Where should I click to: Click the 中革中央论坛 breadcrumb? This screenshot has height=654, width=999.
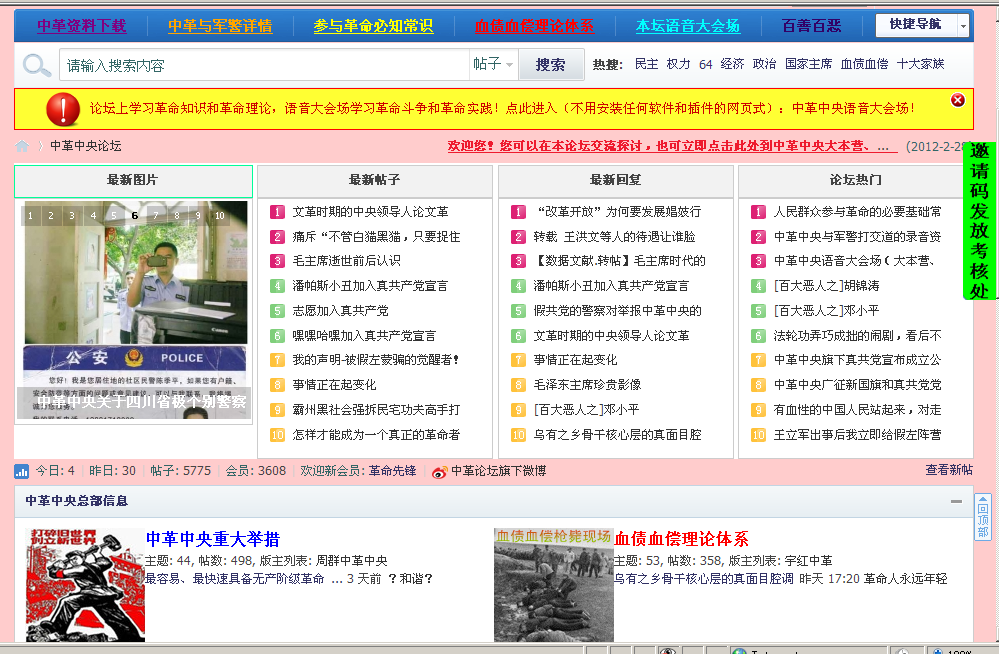tap(85, 146)
